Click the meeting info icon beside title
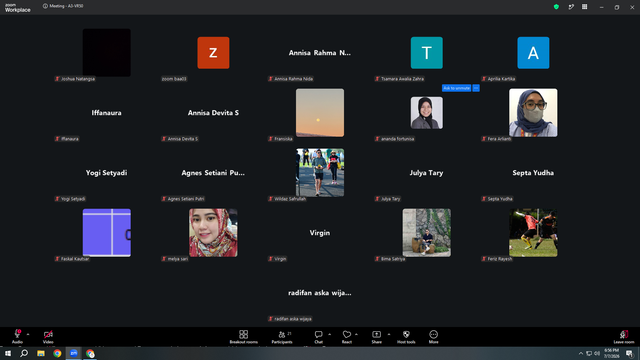Viewport: 640px width, 360px height. 45,6
